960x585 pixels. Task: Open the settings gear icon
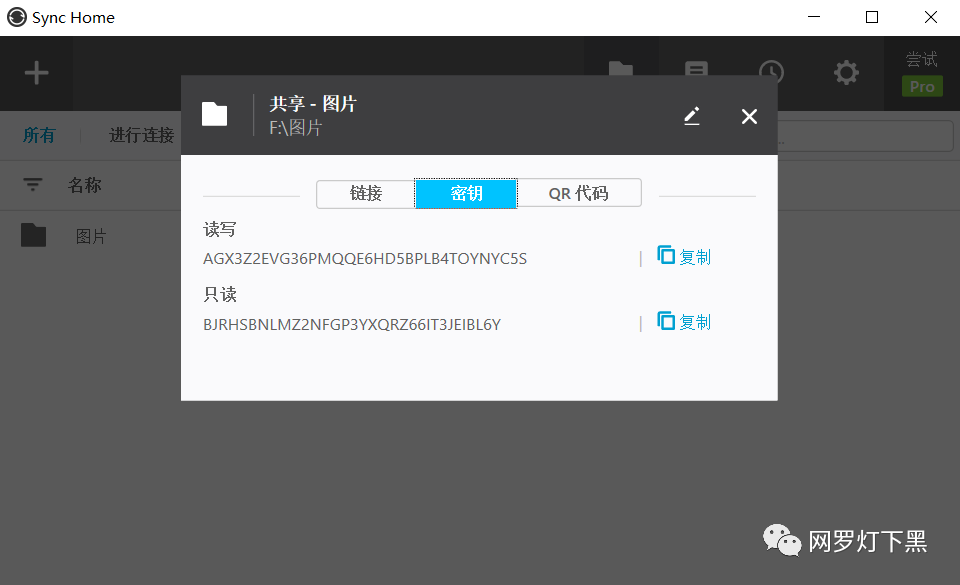click(846, 73)
